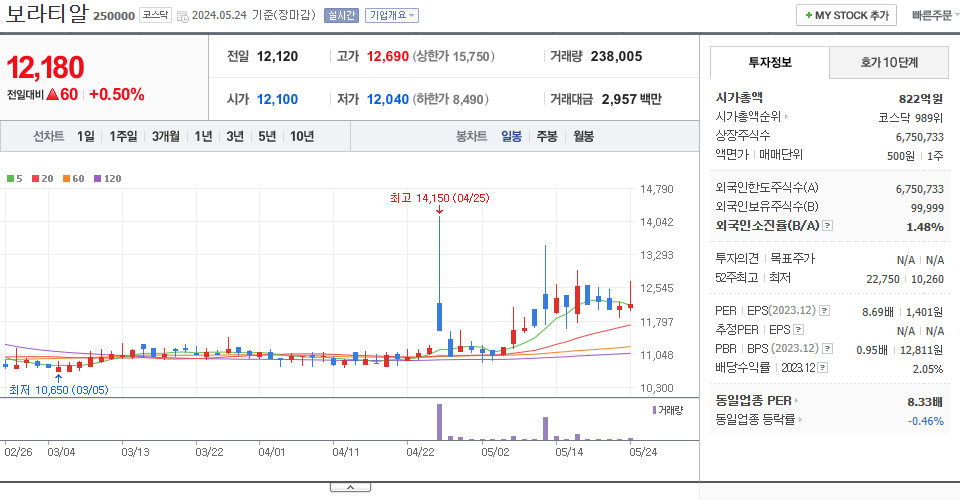
Task: Click the current price 12,180
Action: (x=45, y=67)
